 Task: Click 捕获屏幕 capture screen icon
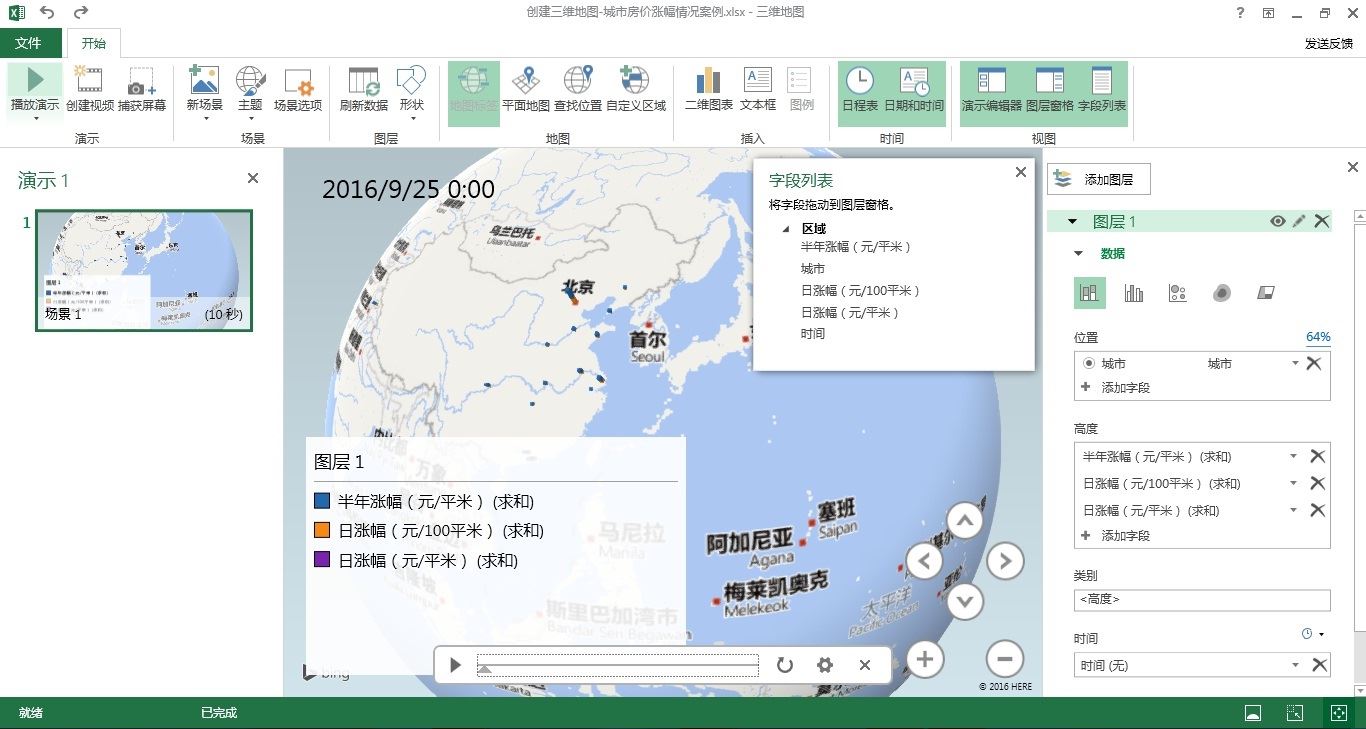click(142, 90)
